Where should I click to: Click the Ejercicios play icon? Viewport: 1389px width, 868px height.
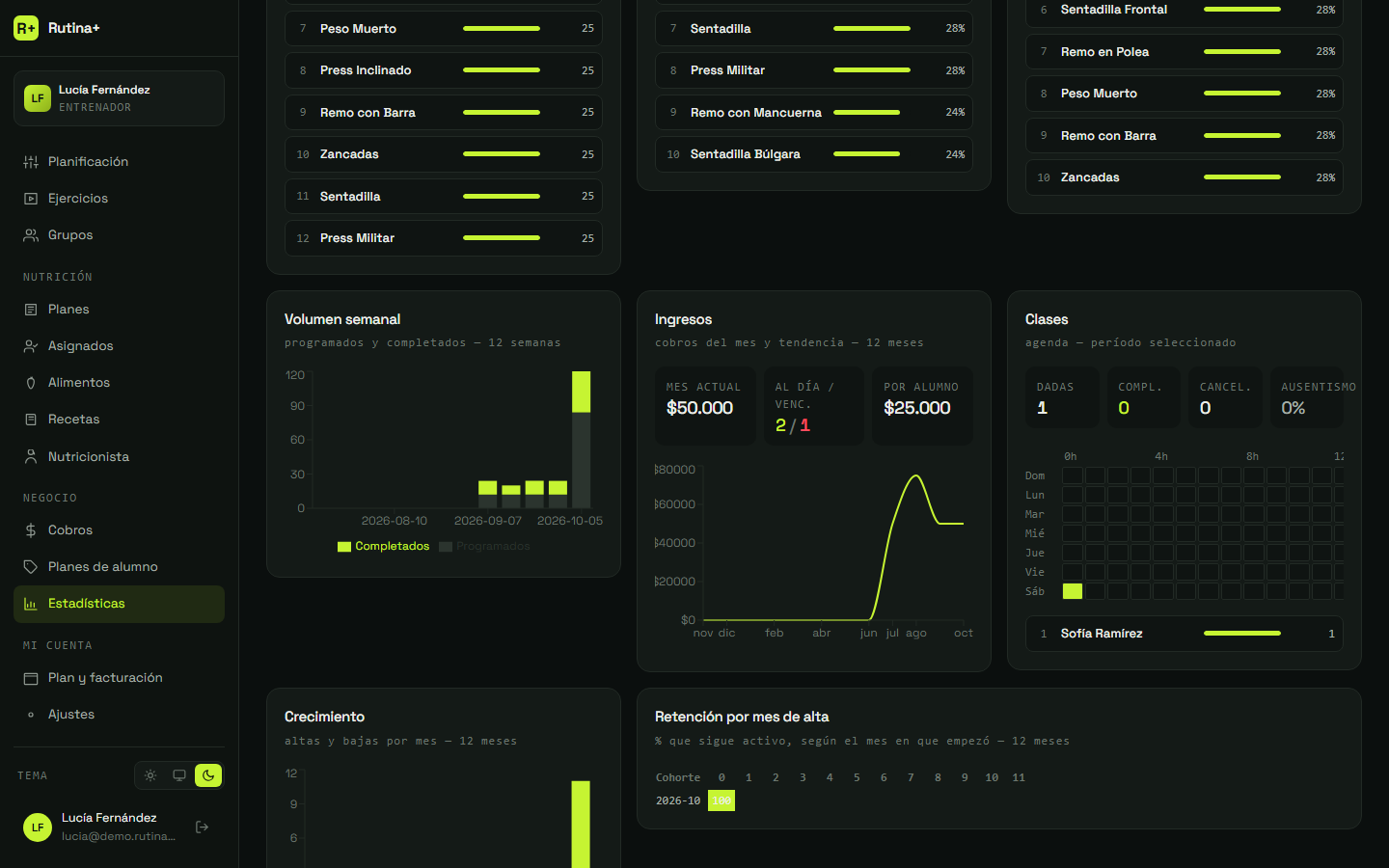click(31, 199)
